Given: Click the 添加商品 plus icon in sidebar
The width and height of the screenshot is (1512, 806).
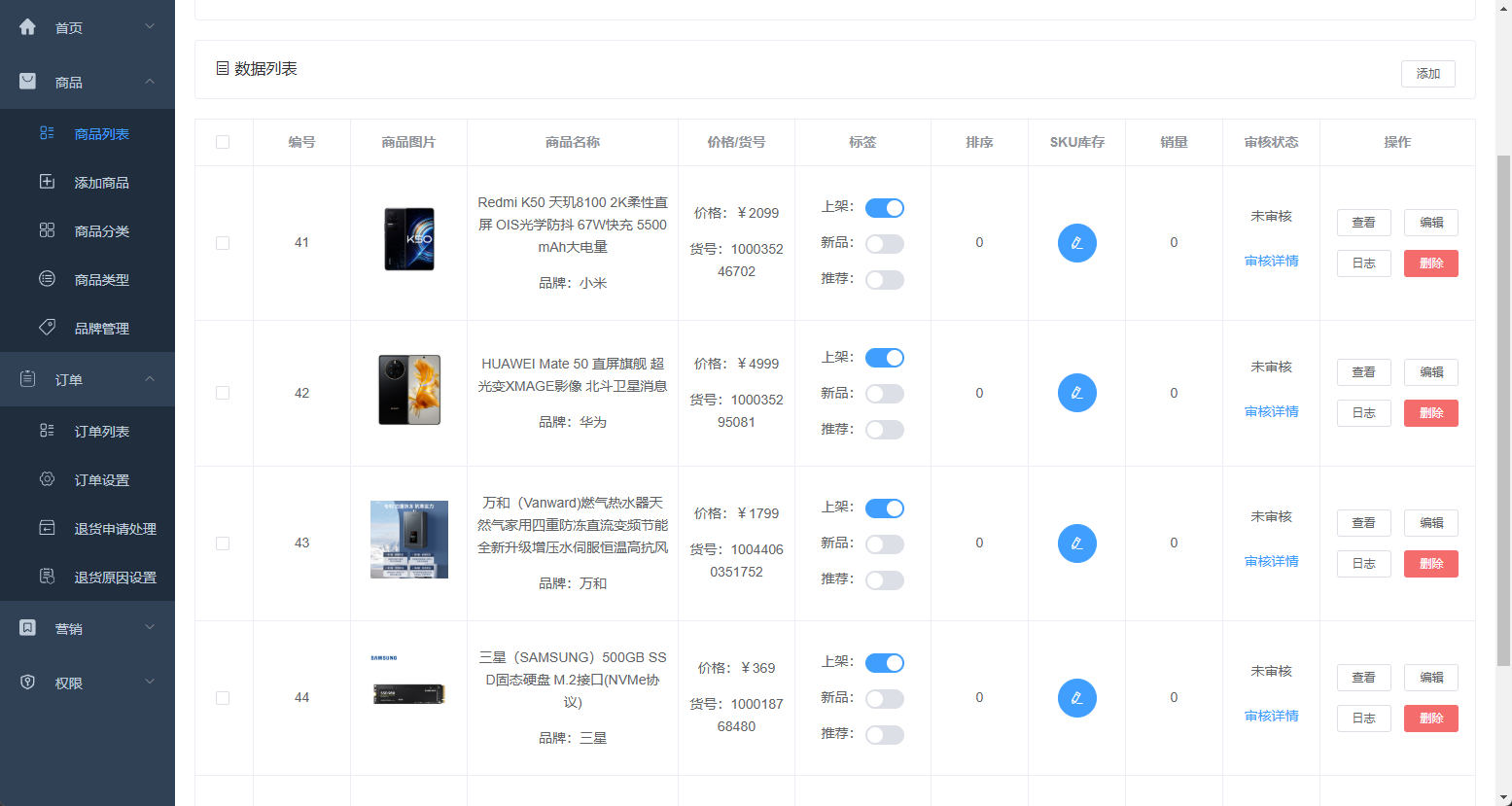Looking at the screenshot, I should pyautogui.click(x=47, y=182).
